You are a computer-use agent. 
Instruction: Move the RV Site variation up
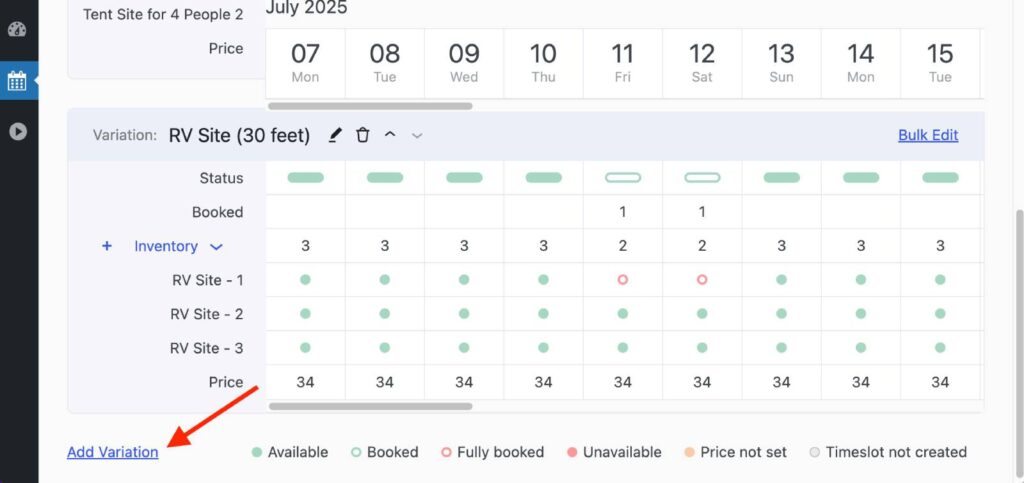click(390, 135)
